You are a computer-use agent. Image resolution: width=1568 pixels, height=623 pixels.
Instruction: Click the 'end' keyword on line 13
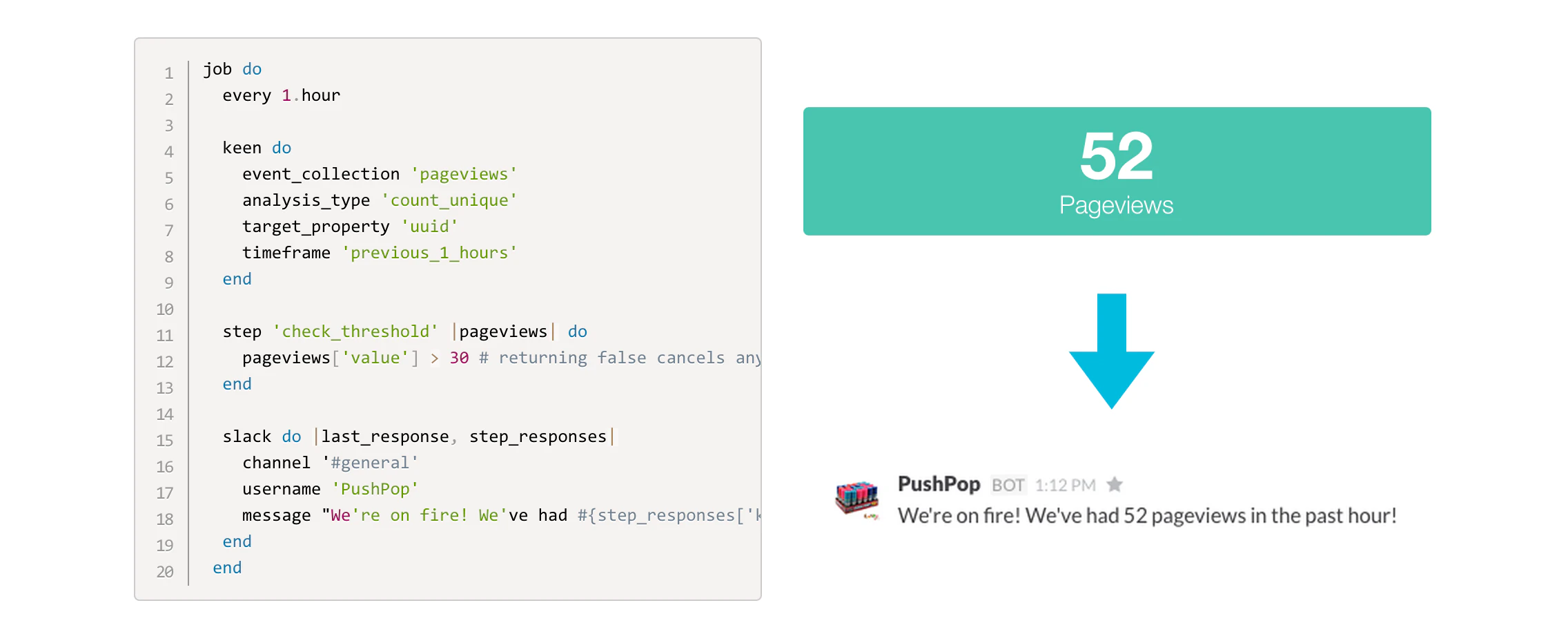coord(237,384)
